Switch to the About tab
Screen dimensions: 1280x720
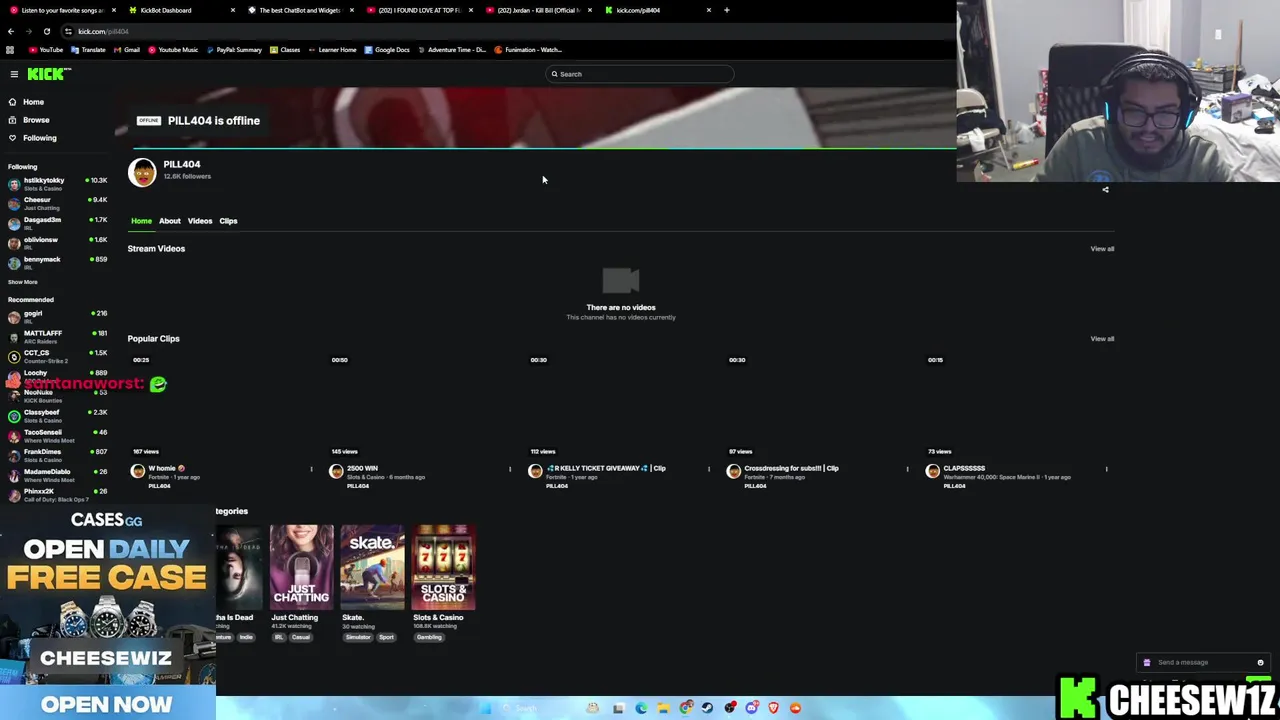click(170, 221)
